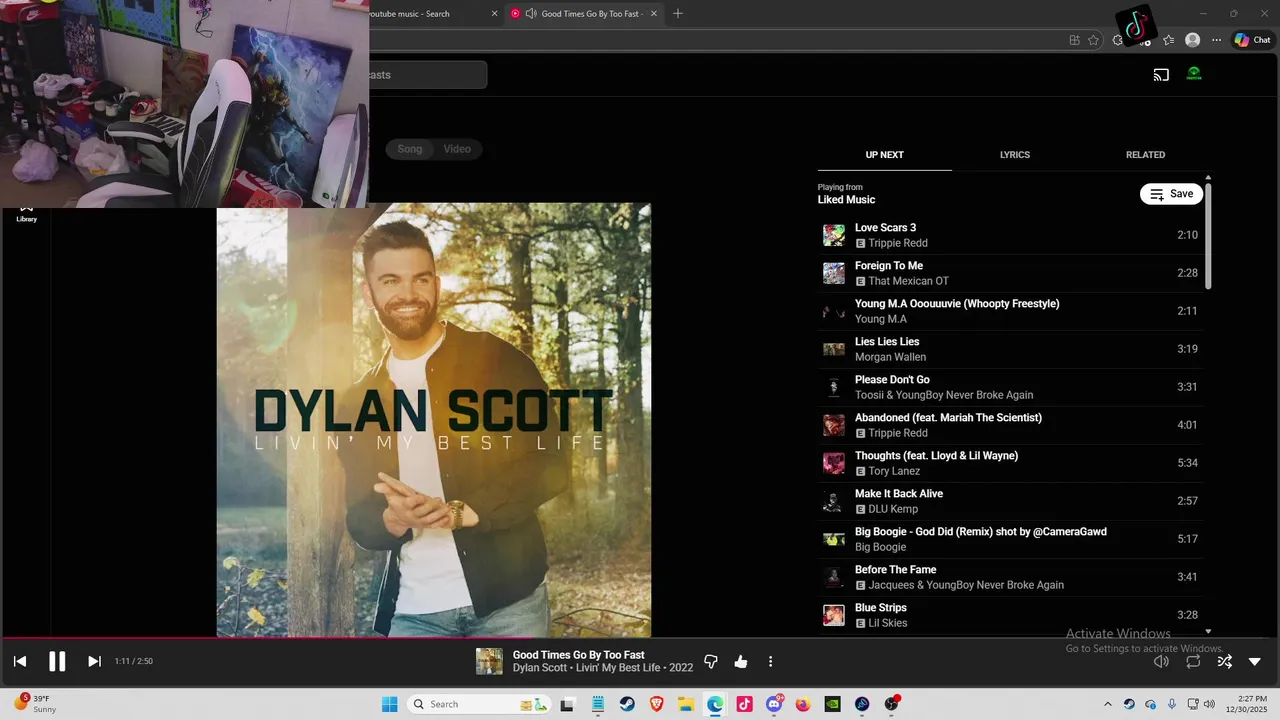Viewport: 1280px width, 720px height.
Task: Open Copilot Chat button
Action: (x=1251, y=40)
